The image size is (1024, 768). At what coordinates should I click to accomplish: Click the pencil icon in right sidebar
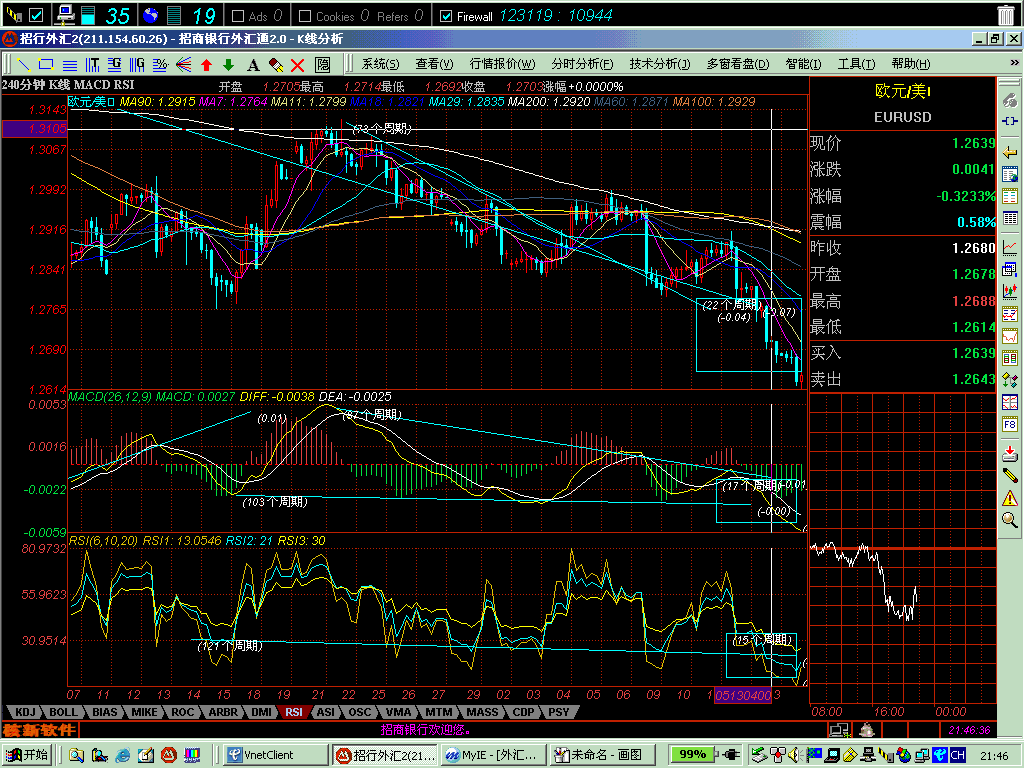[1010, 476]
